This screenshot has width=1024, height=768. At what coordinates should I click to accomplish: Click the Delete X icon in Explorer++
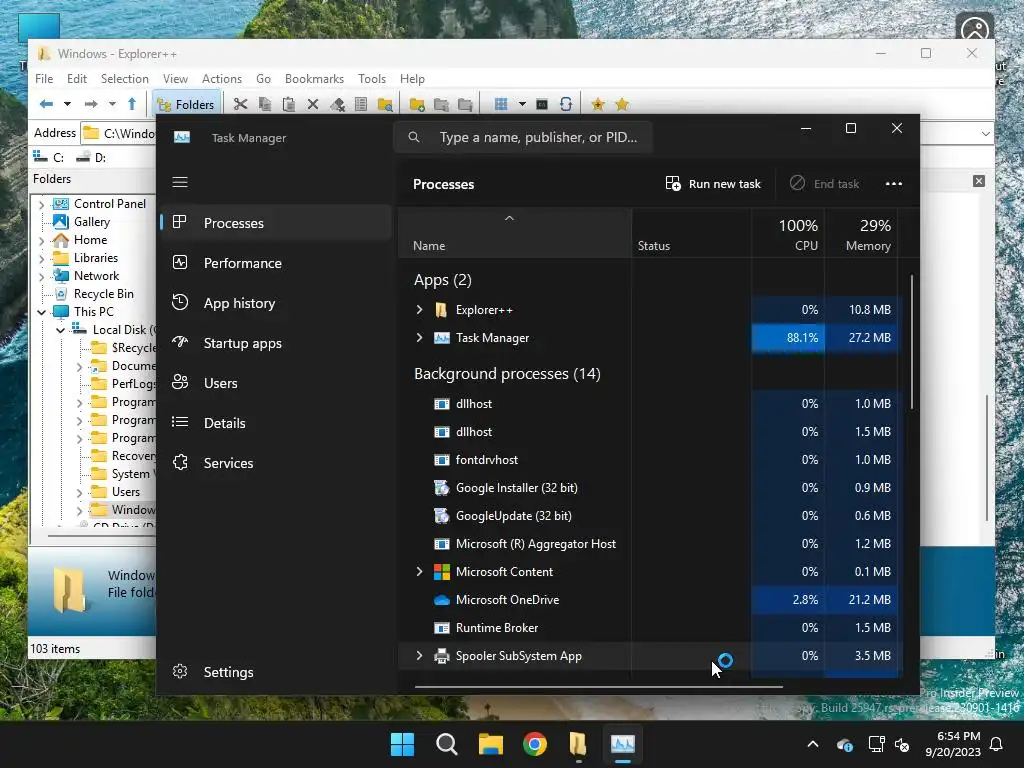[x=313, y=104]
